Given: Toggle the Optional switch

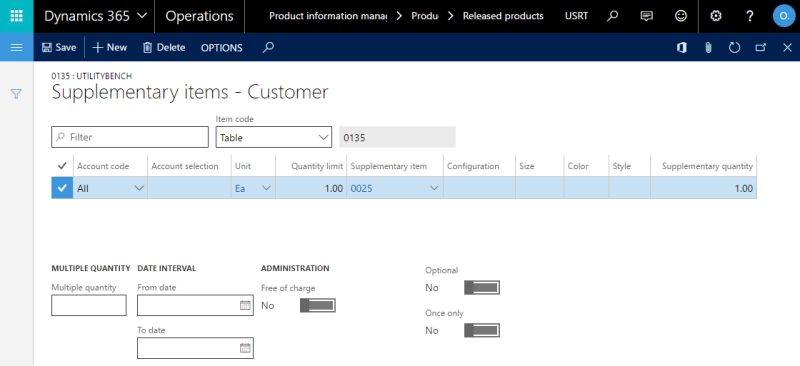Looking at the screenshot, I should (x=482, y=287).
